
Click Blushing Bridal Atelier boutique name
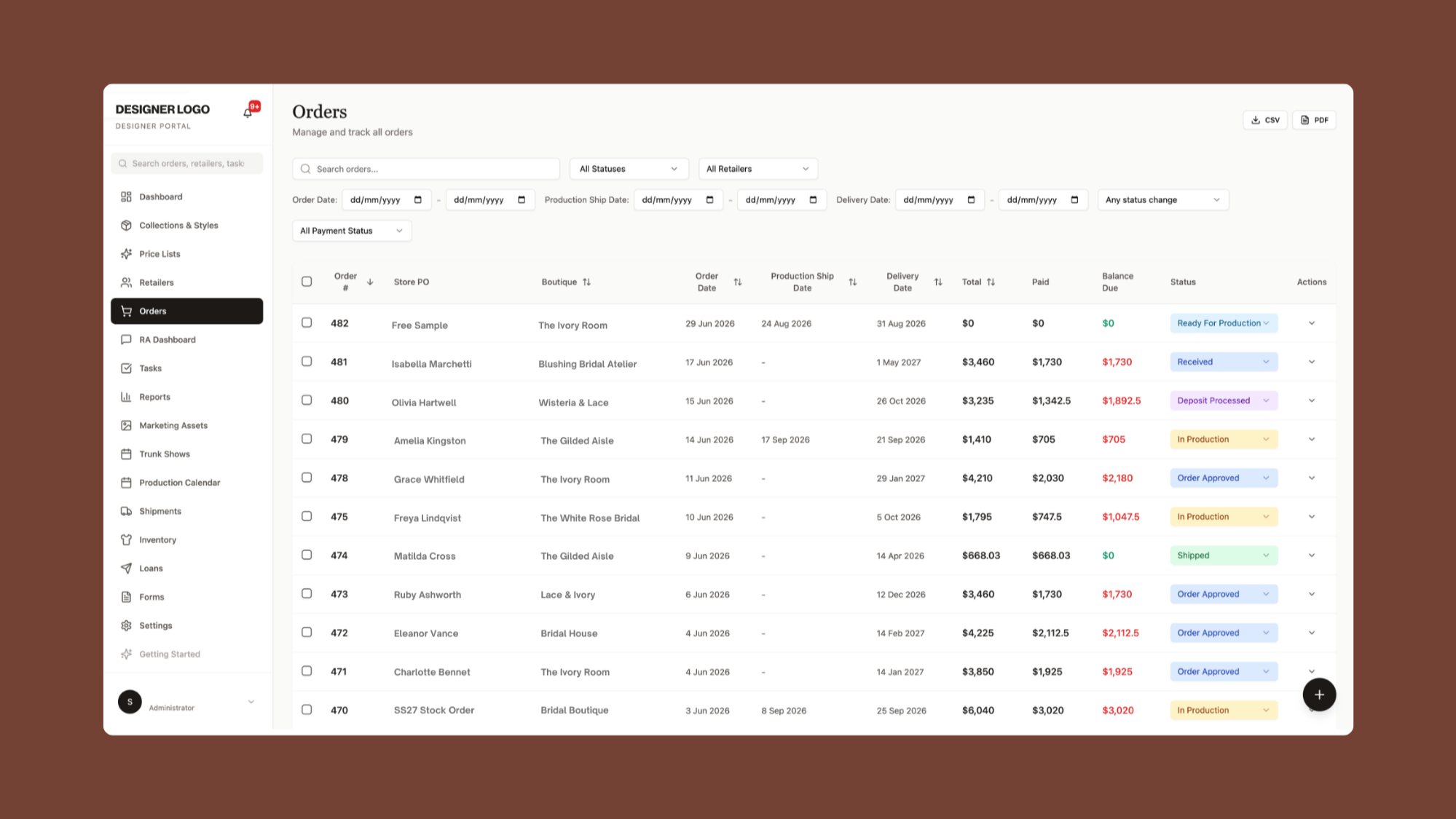[588, 364]
